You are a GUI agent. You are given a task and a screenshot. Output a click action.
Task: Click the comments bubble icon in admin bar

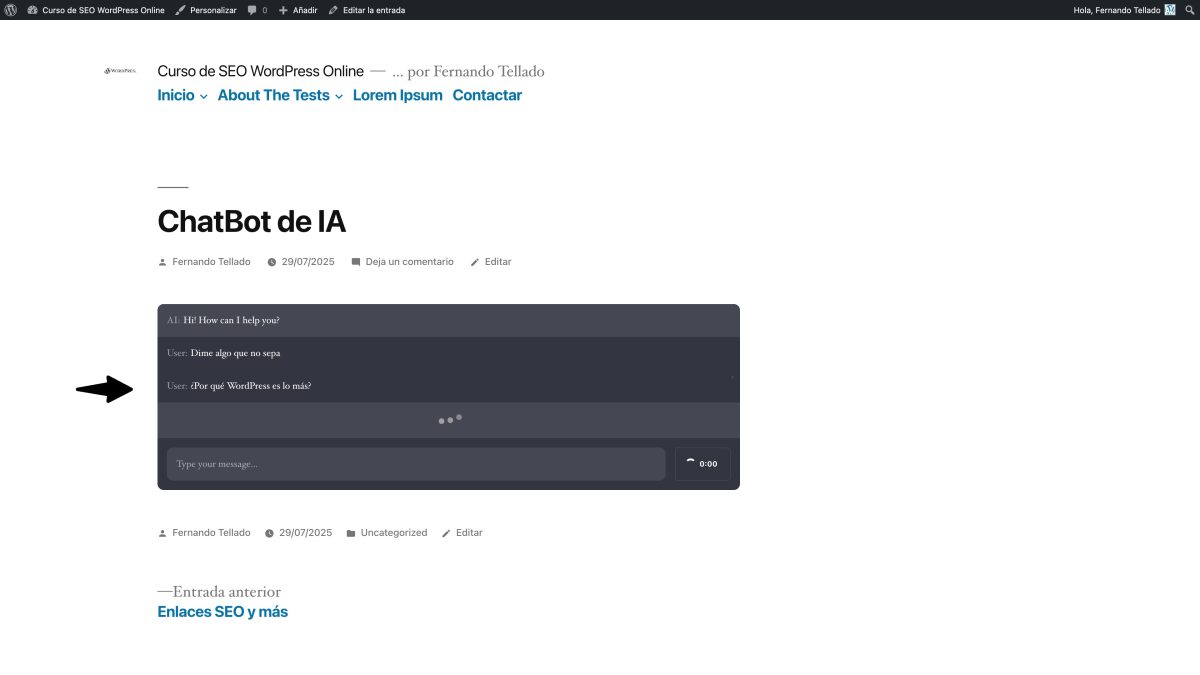tap(251, 10)
